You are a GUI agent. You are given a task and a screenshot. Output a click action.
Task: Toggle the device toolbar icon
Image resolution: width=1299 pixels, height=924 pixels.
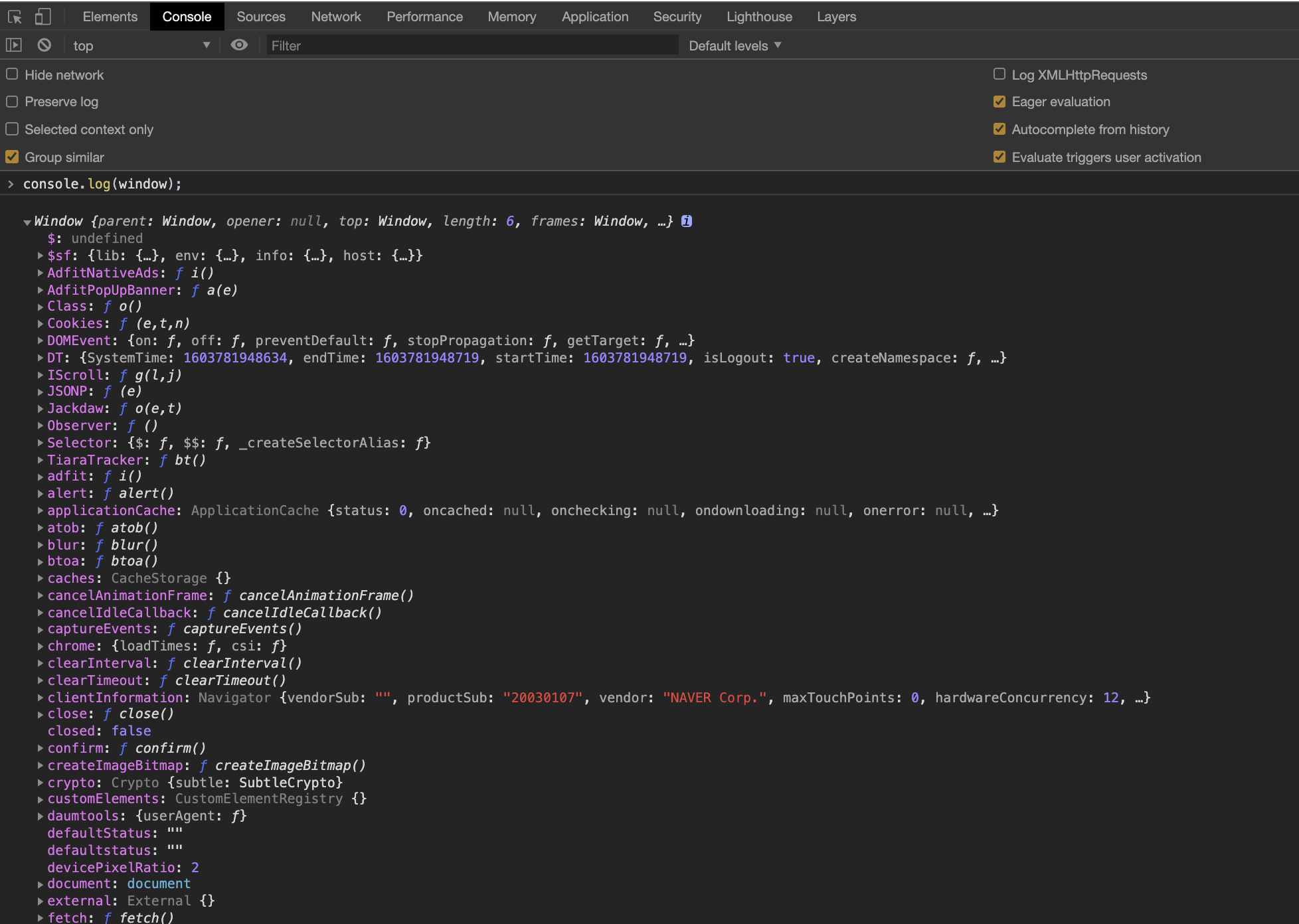[x=43, y=17]
